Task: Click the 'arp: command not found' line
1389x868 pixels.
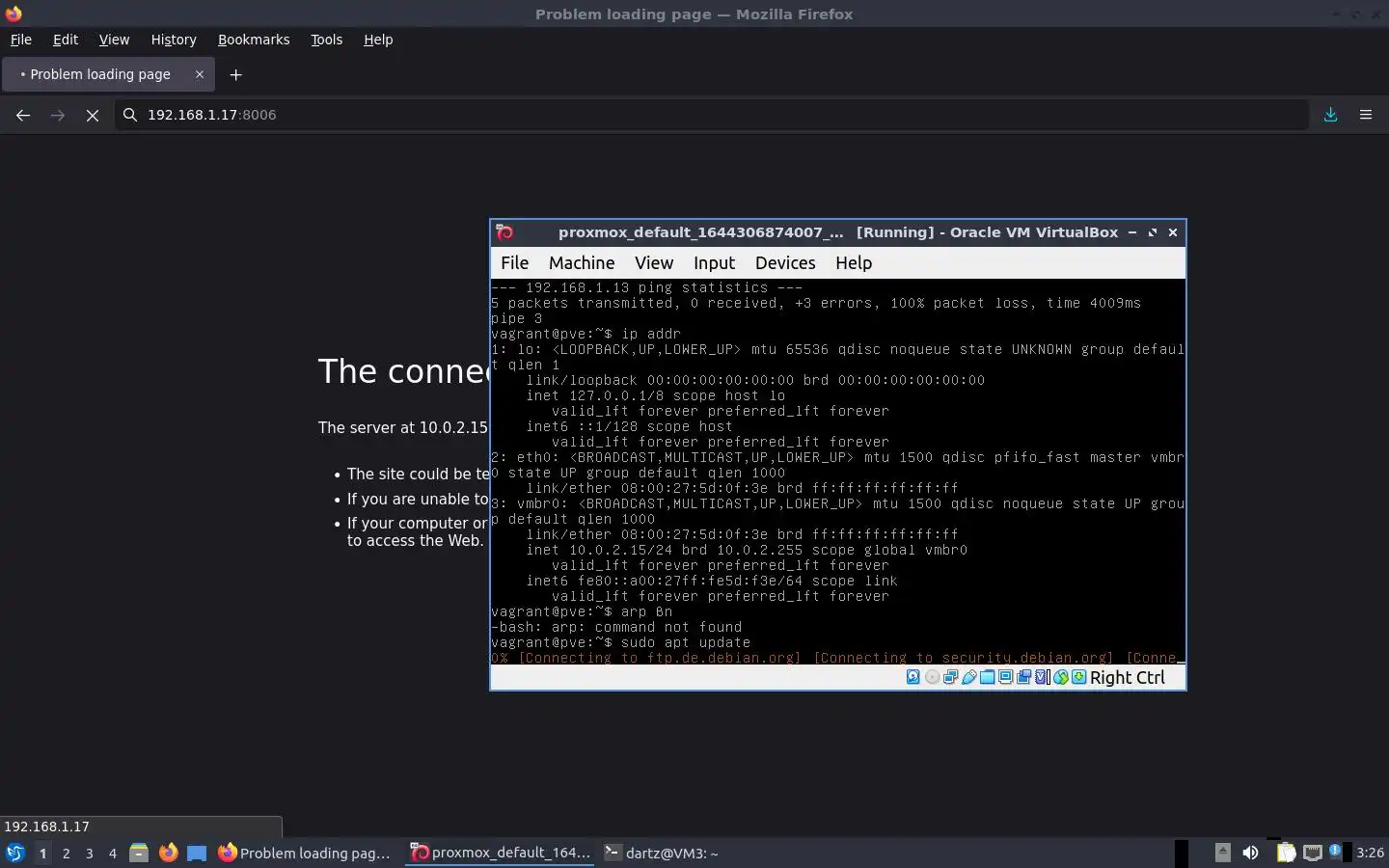Action: point(616,627)
